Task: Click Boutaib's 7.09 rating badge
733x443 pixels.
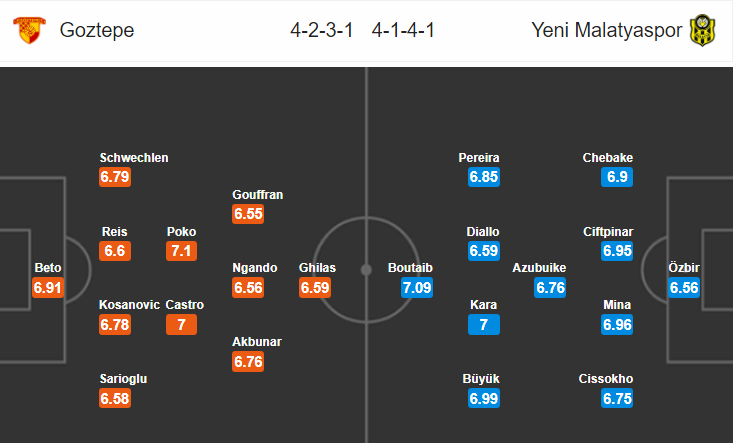Action: point(417,287)
